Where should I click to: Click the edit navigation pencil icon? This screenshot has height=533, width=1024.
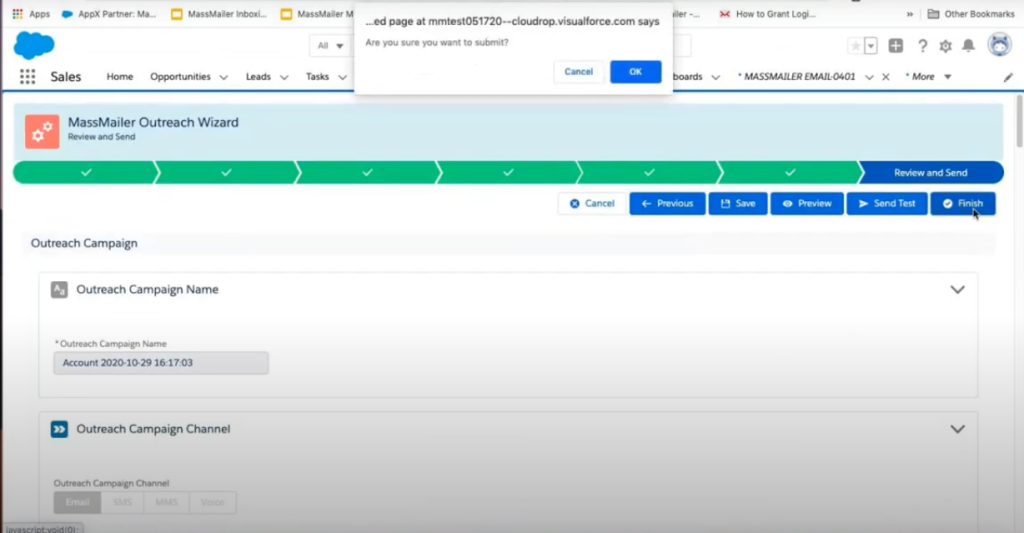tap(1008, 77)
